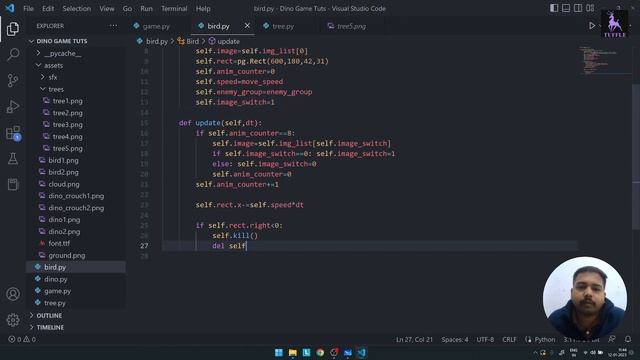Image resolution: width=640 pixels, height=360 pixels.
Task: Click VS Code icon in taskbar
Action: [361, 352]
